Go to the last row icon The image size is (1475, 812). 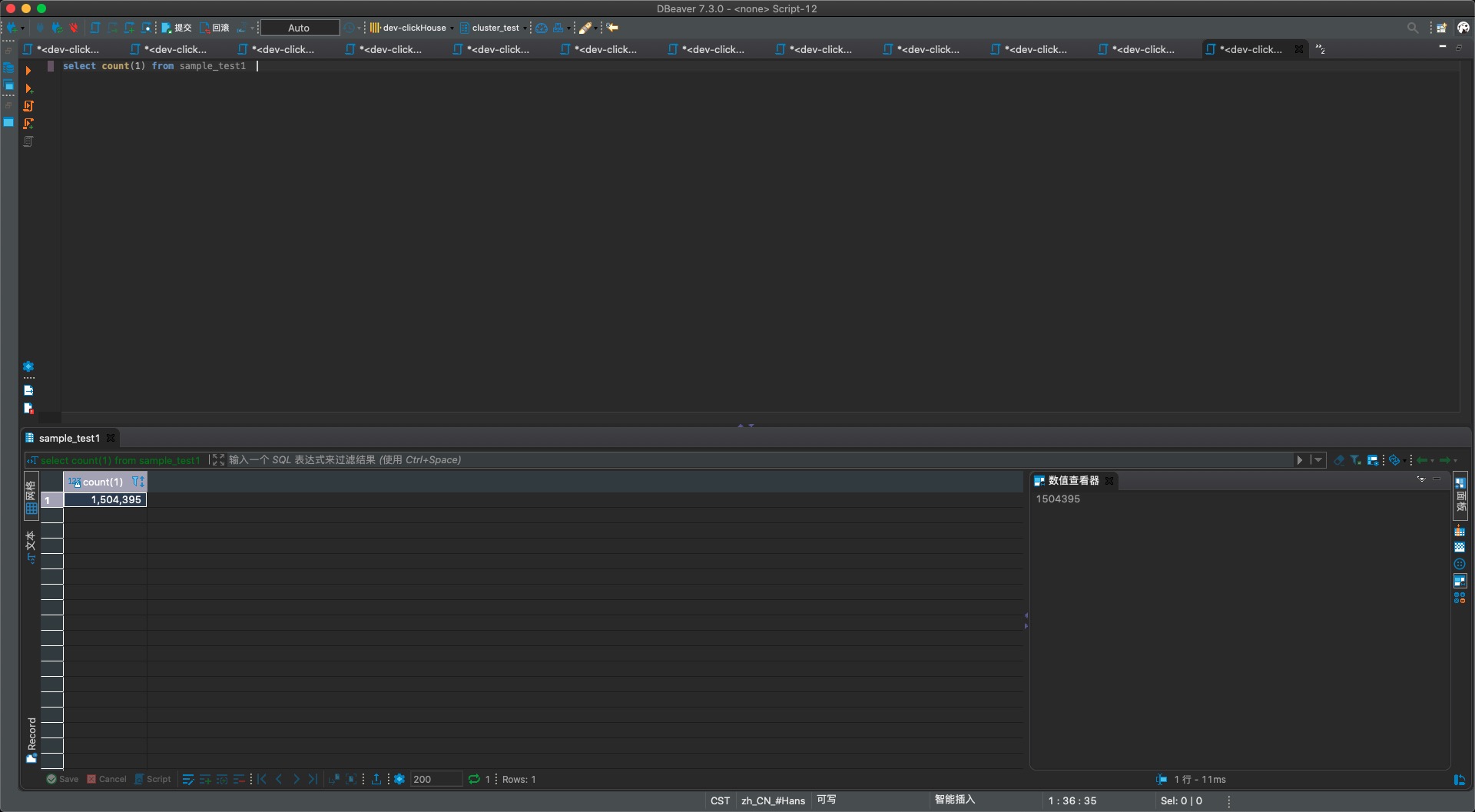pyautogui.click(x=313, y=779)
